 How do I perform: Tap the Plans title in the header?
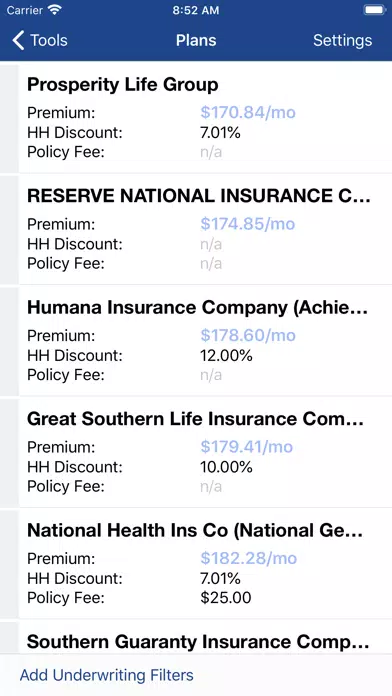tap(196, 40)
